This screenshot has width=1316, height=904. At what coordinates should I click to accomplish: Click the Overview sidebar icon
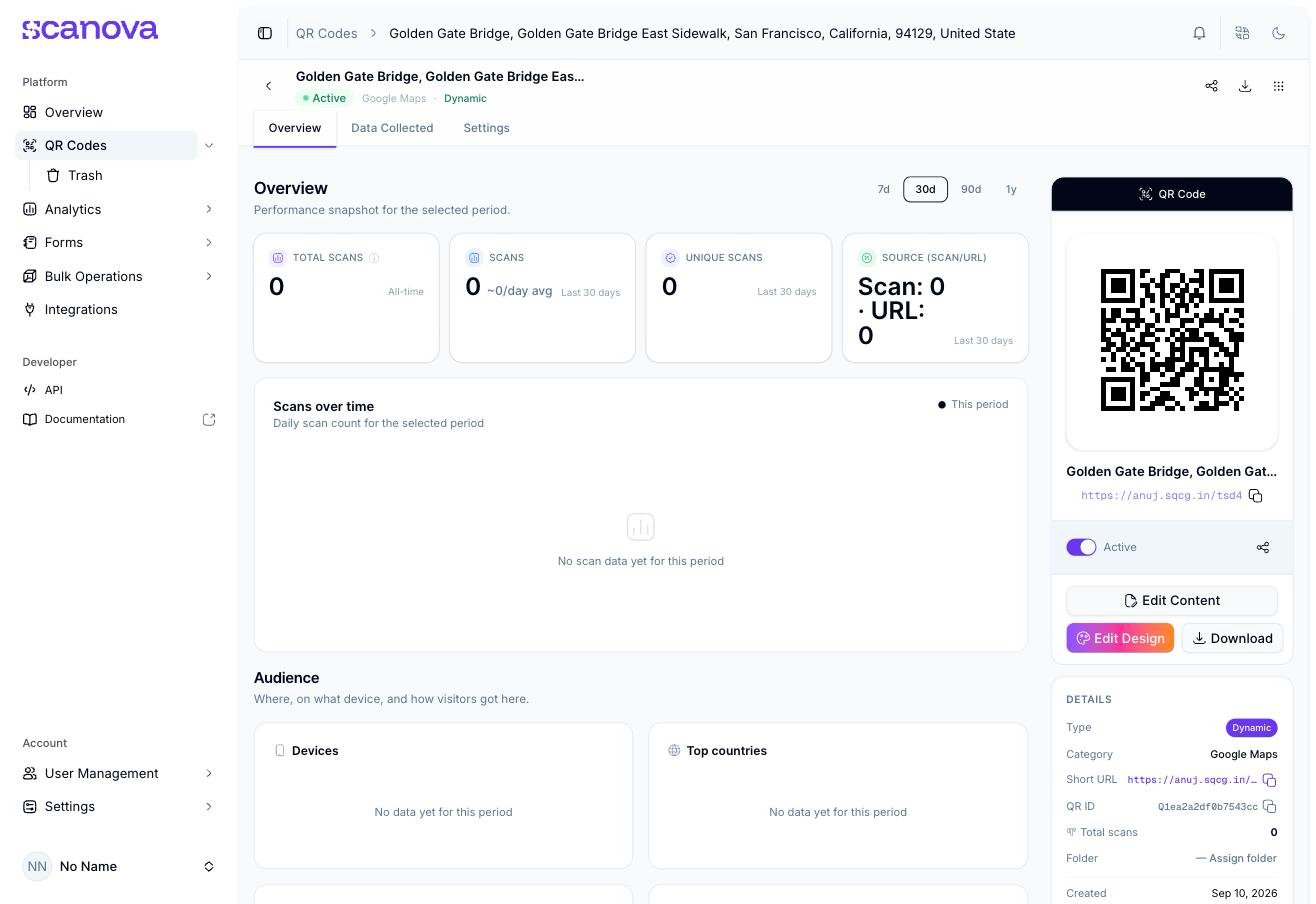[30, 112]
